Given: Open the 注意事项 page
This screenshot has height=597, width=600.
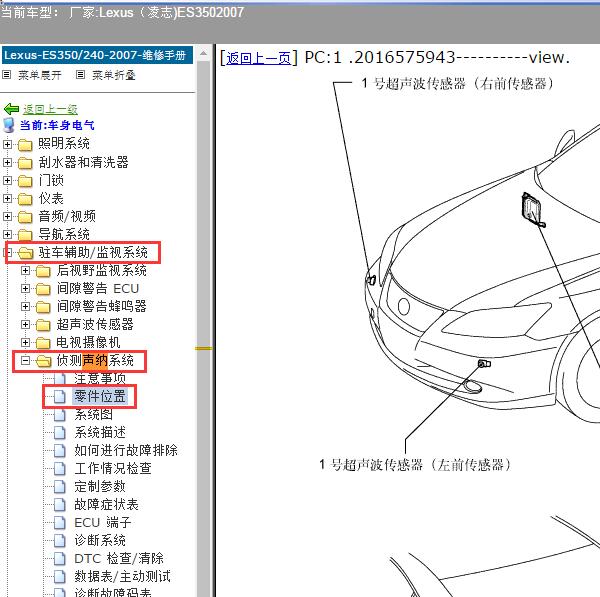Looking at the screenshot, I should pos(100,378).
